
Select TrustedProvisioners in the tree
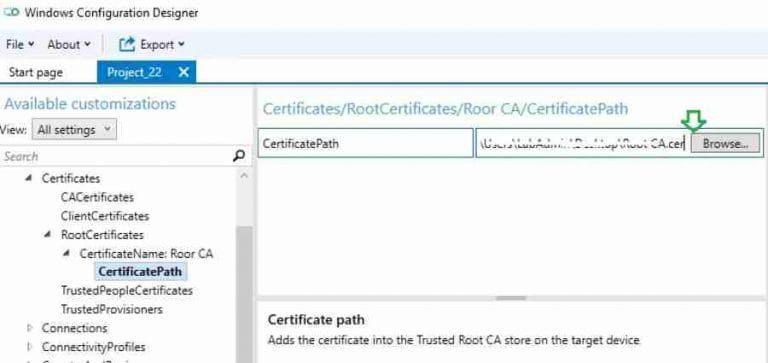coord(111,310)
